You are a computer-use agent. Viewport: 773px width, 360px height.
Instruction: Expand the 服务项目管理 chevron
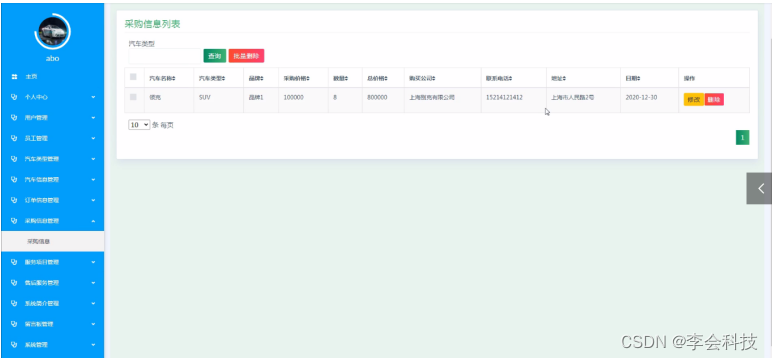coord(93,262)
